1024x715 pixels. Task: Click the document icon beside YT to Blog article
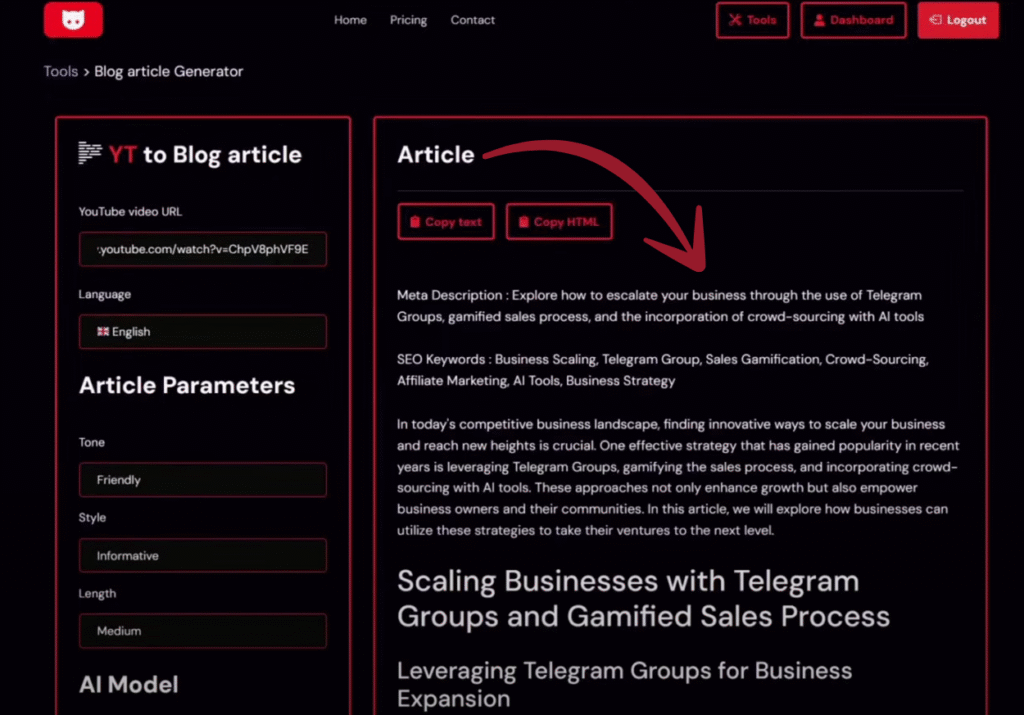pos(88,153)
